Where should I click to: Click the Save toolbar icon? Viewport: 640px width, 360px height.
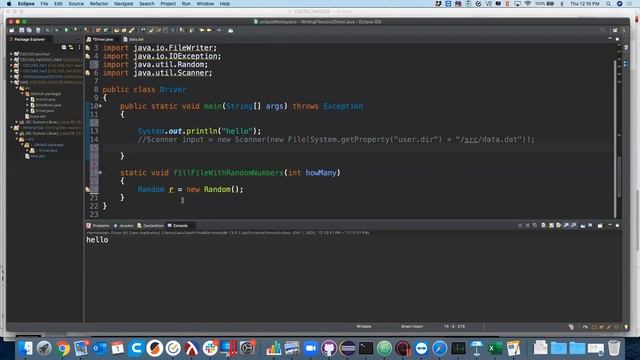click(22, 30)
